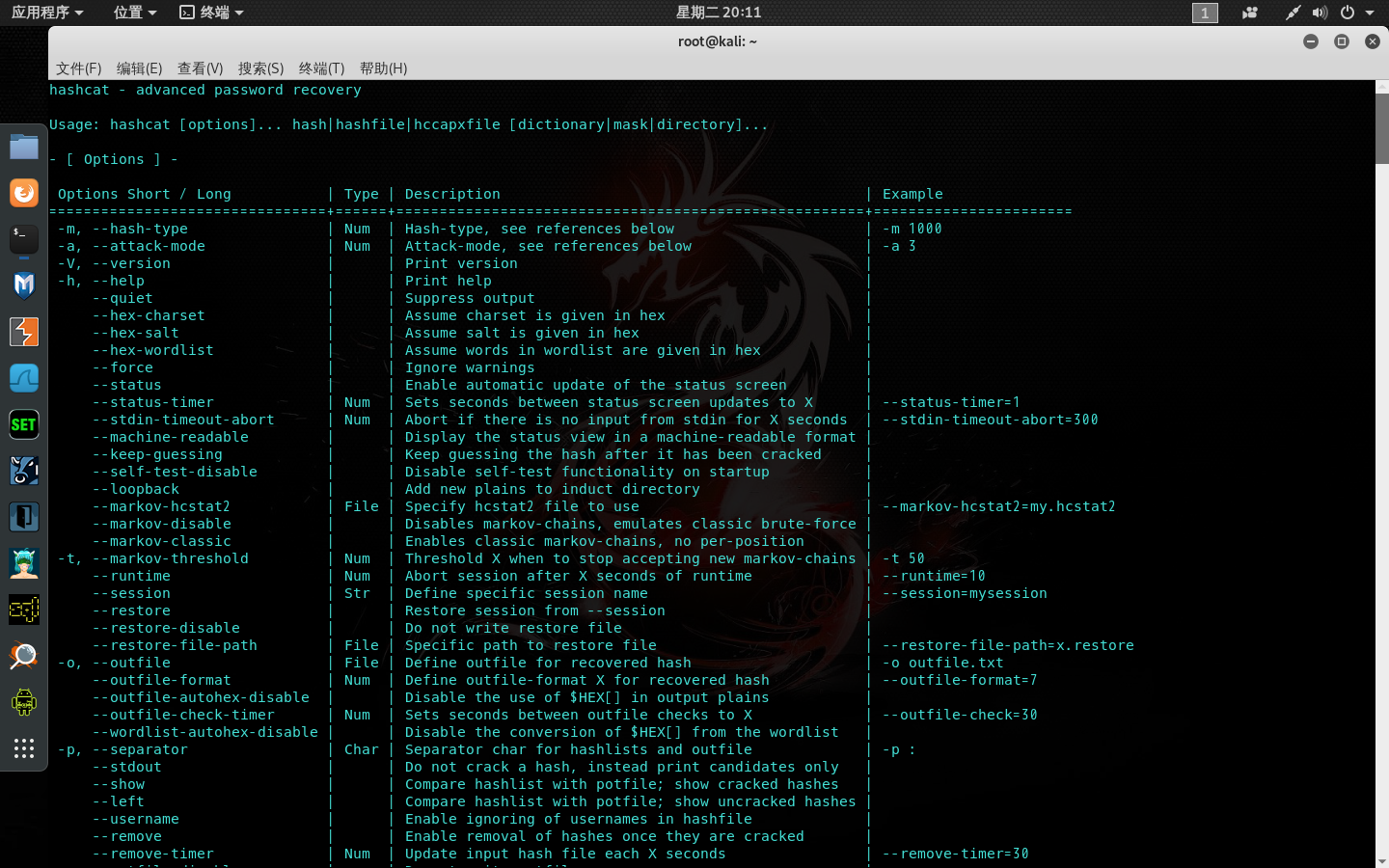Open the 编辑(E) menu
Screen dimensions: 1389x868
pos(139,68)
